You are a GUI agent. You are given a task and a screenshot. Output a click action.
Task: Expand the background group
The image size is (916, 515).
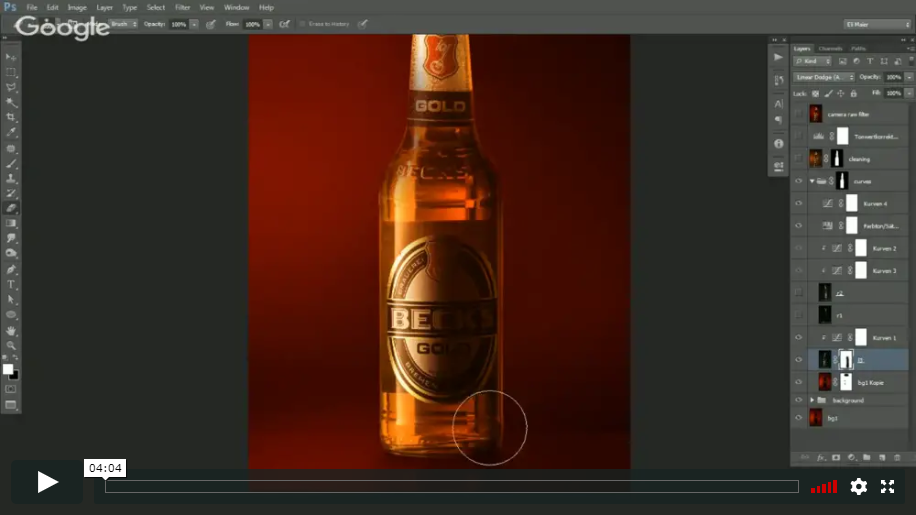812,400
